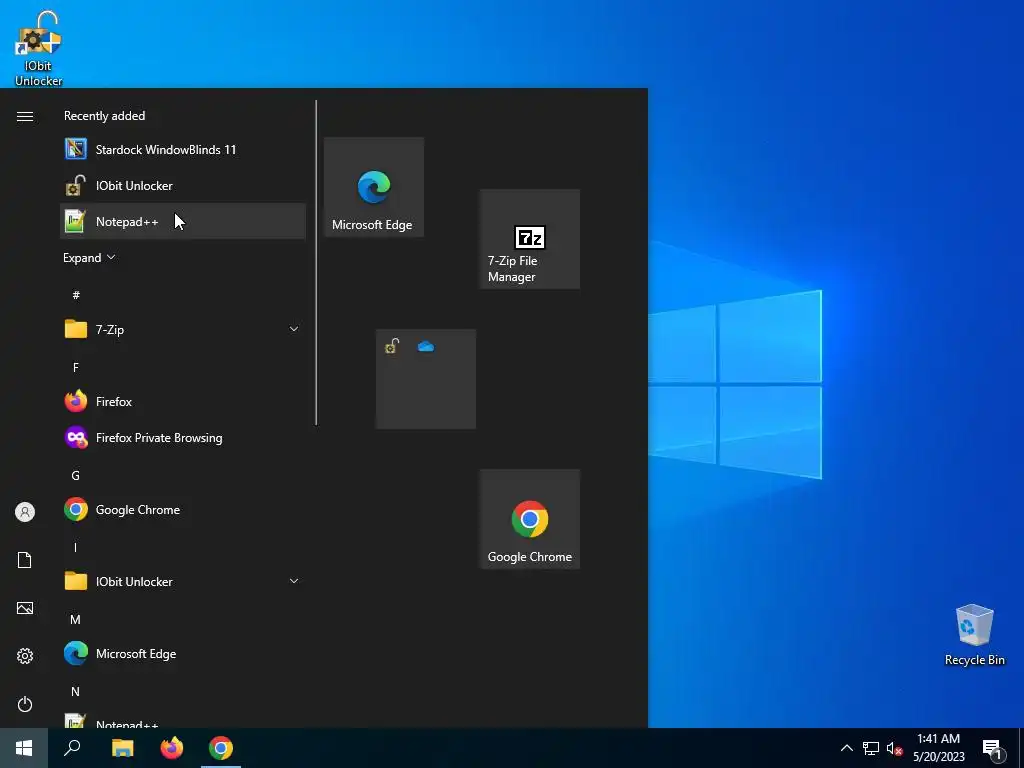Click the 'M' letter header
The height and width of the screenshot is (768, 1024).
tap(76, 619)
